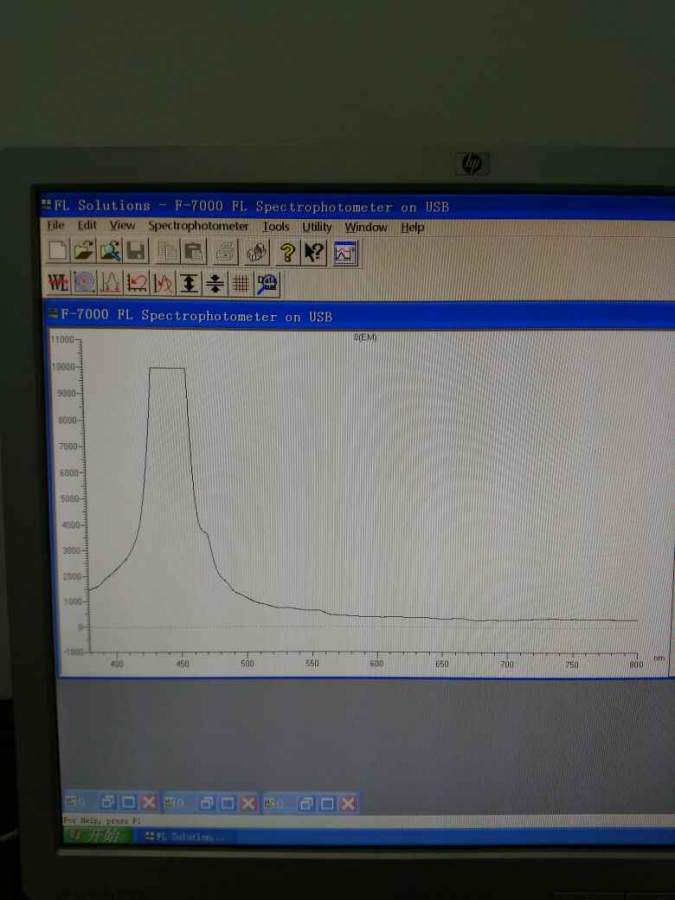Create a new file with the blank page icon
This screenshot has width=675, height=900.
pos(58,251)
